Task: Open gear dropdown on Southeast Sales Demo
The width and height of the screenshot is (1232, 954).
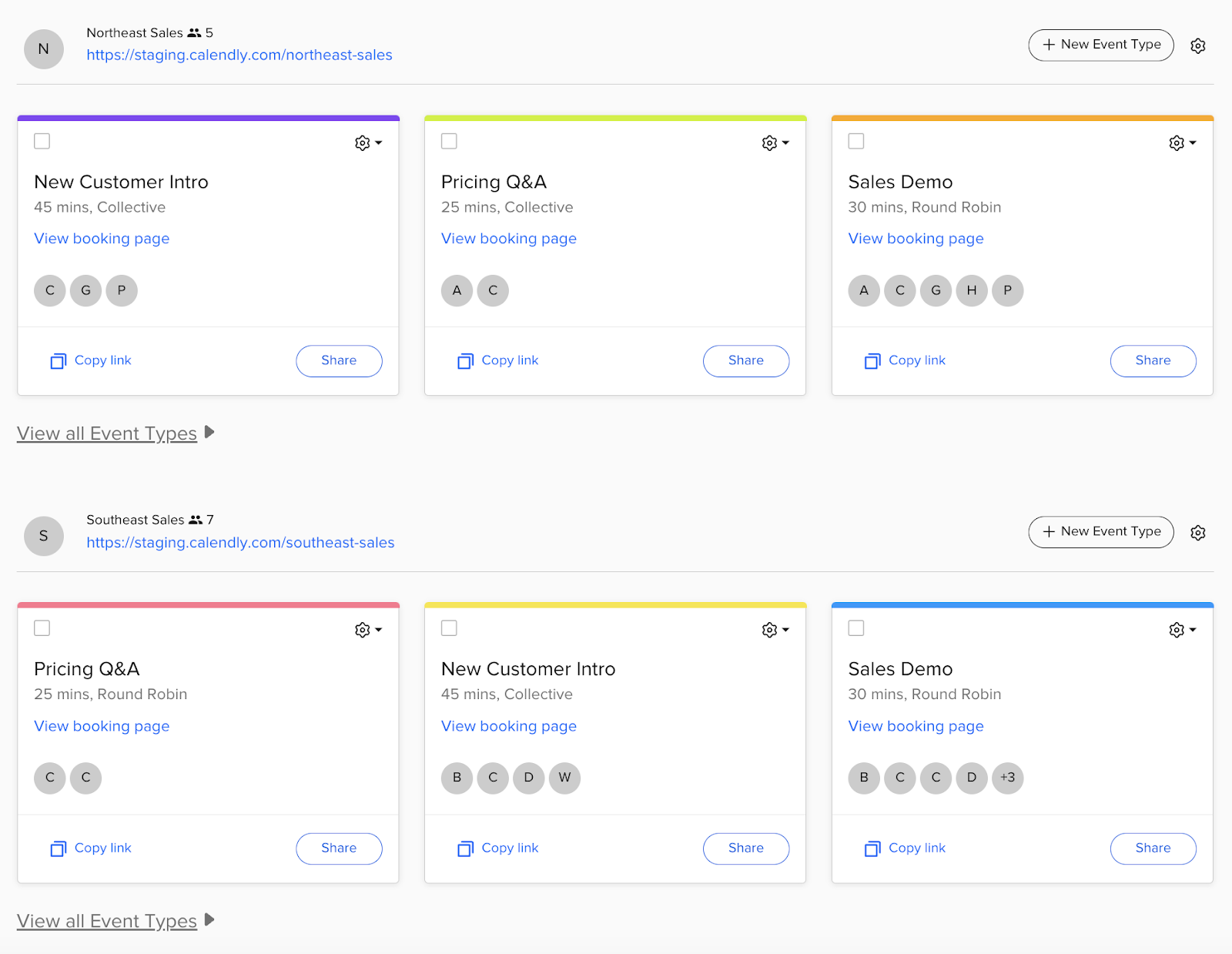Action: point(1182,631)
